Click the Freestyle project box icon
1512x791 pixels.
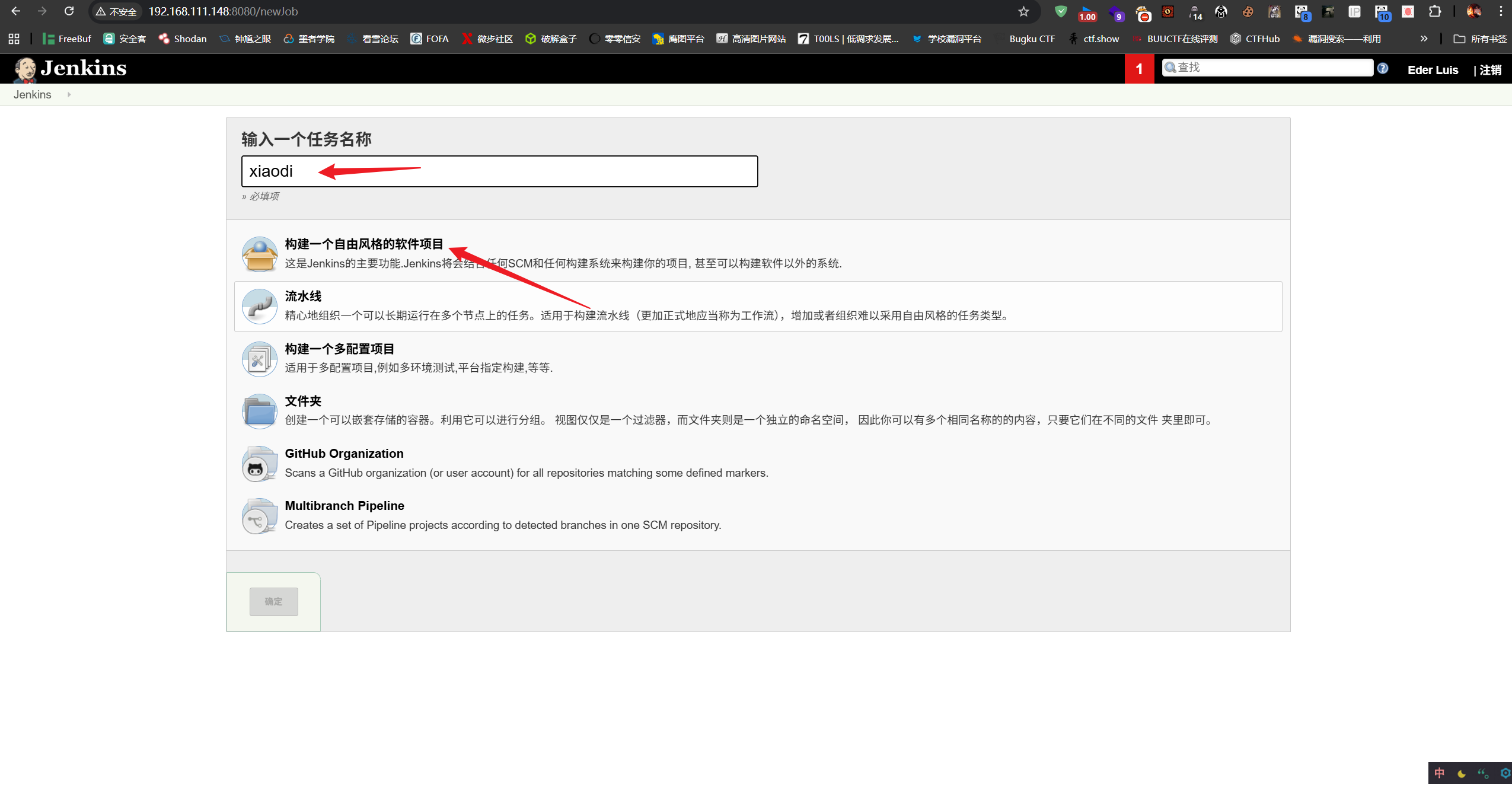click(259, 254)
